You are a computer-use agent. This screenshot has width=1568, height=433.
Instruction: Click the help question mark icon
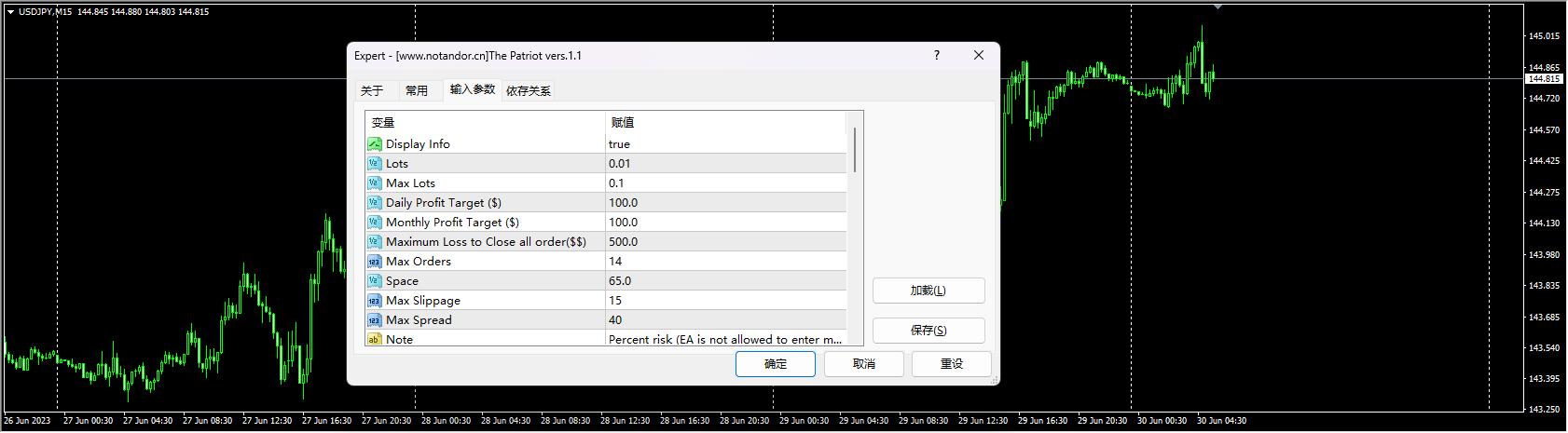click(x=937, y=56)
